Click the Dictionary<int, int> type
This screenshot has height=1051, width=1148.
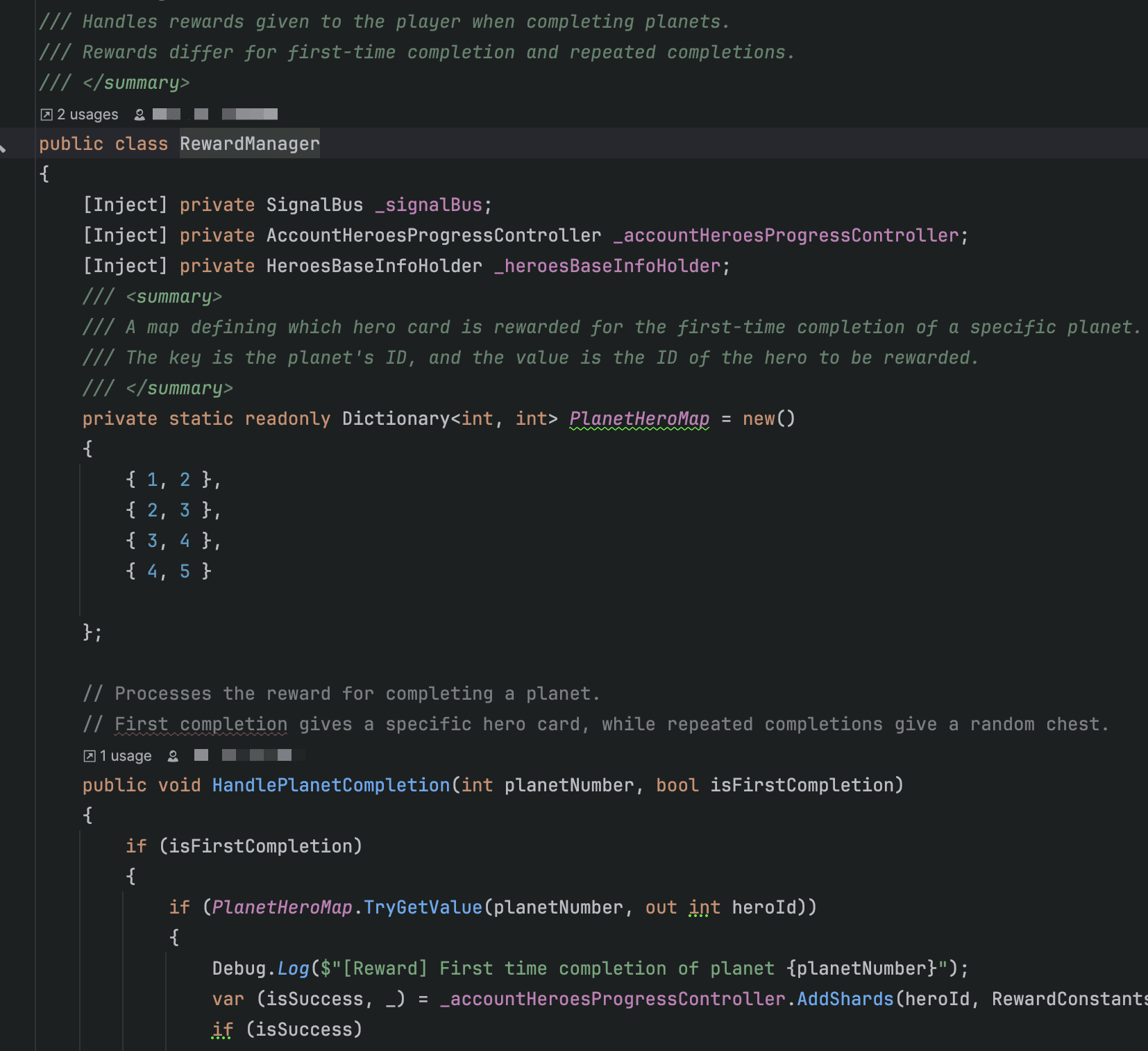(450, 419)
